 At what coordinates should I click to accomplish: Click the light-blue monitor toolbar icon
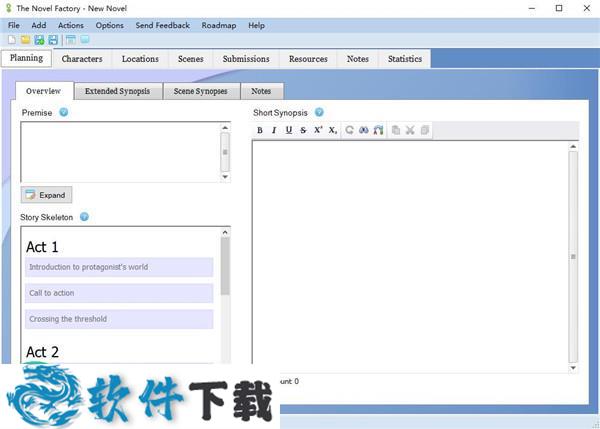click(x=85, y=39)
